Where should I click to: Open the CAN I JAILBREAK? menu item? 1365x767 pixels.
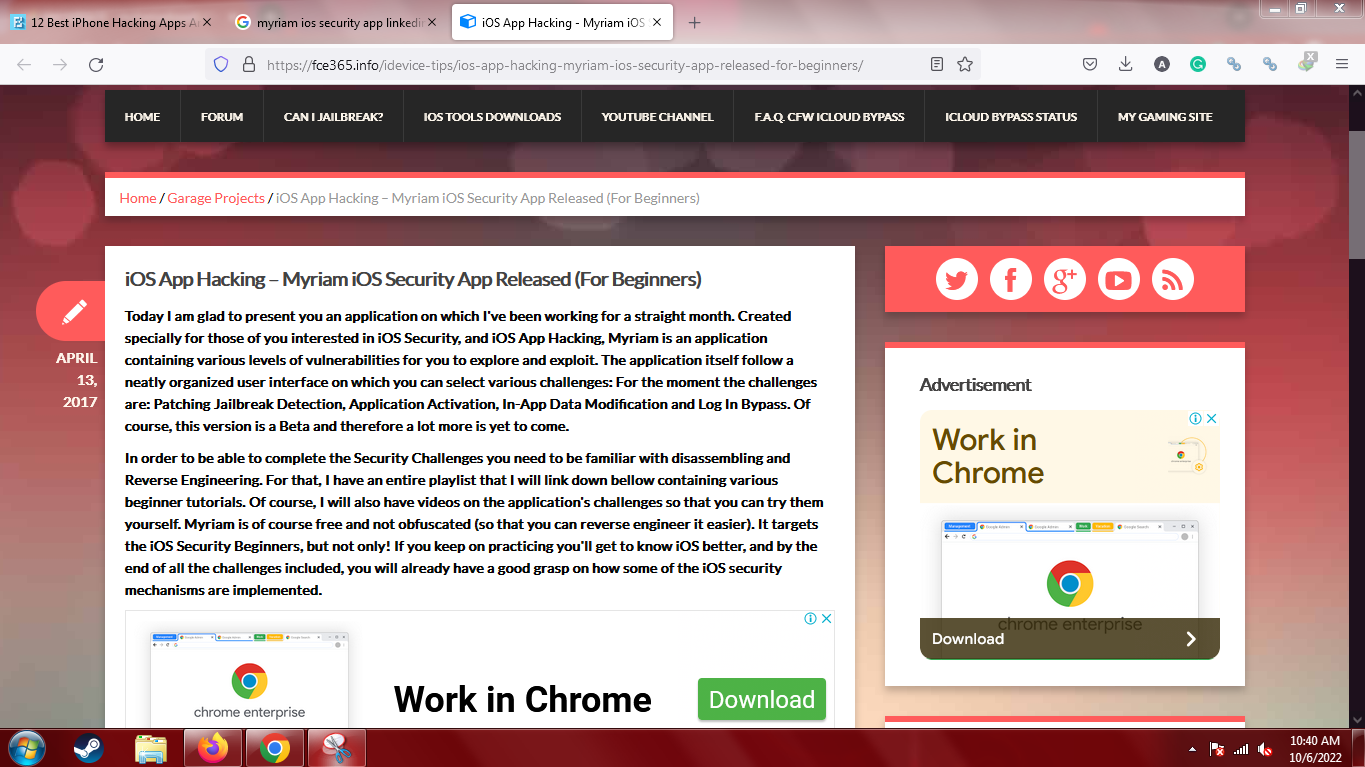click(x=333, y=116)
